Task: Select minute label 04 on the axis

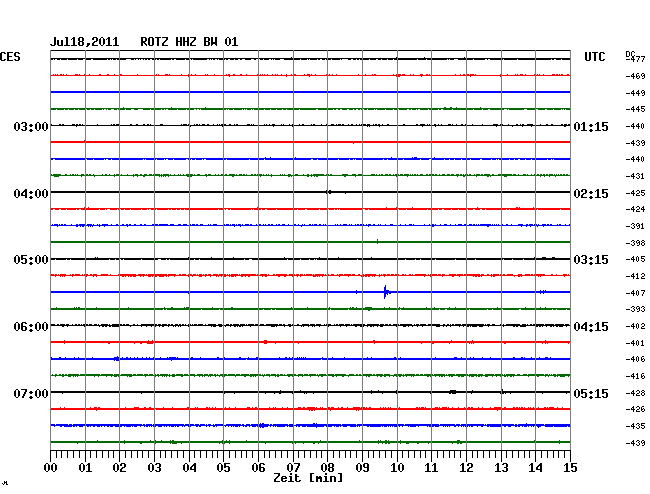Action: click(189, 468)
